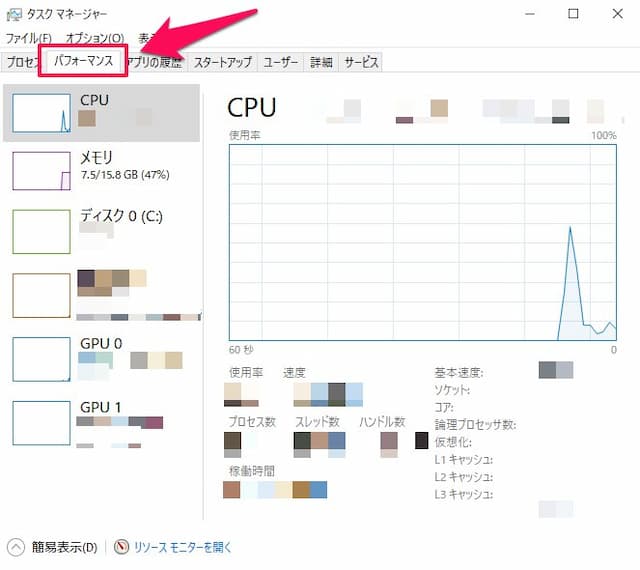The width and height of the screenshot is (640, 570).
Task: Click the CPU entry in sidebar
Action: (x=101, y=113)
